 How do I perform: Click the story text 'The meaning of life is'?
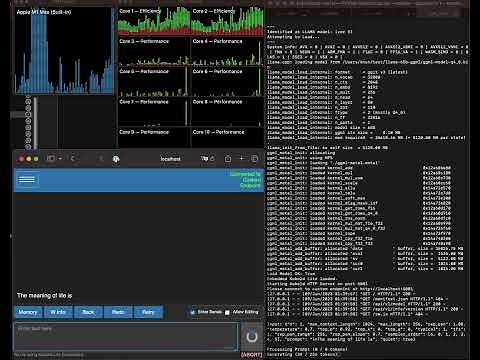coord(44,295)
